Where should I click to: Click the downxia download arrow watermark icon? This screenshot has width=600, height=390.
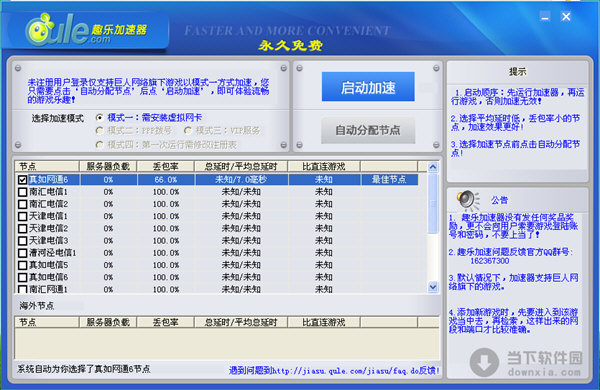tap(484, 362)
